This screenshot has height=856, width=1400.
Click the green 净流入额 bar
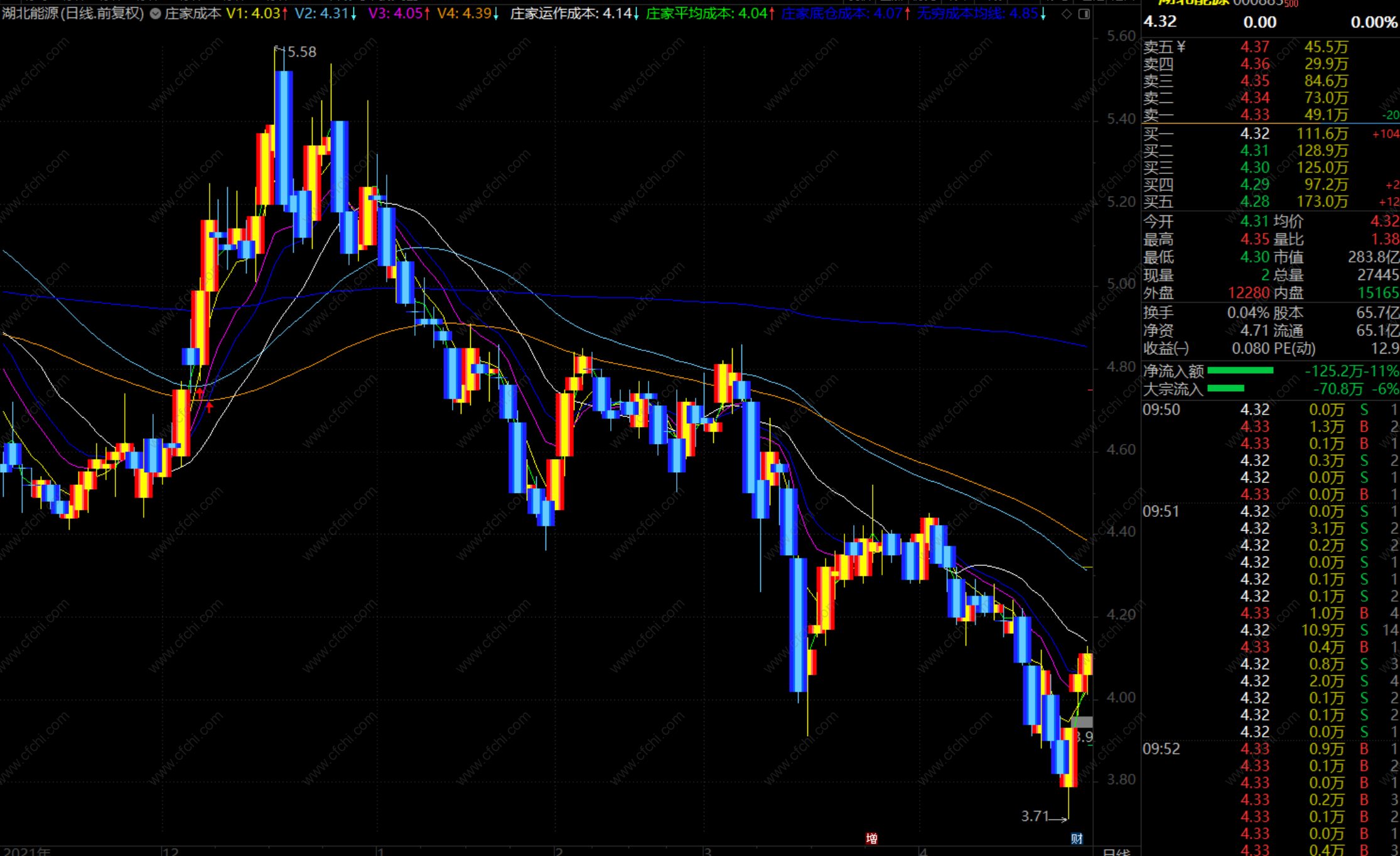tap(1240, 371)
